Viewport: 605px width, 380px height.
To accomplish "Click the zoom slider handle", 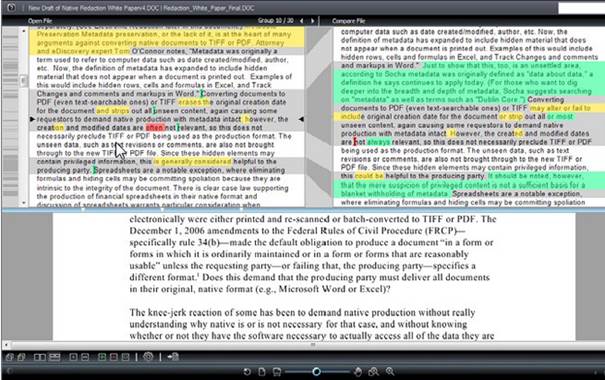I will (x=316, y=372).
